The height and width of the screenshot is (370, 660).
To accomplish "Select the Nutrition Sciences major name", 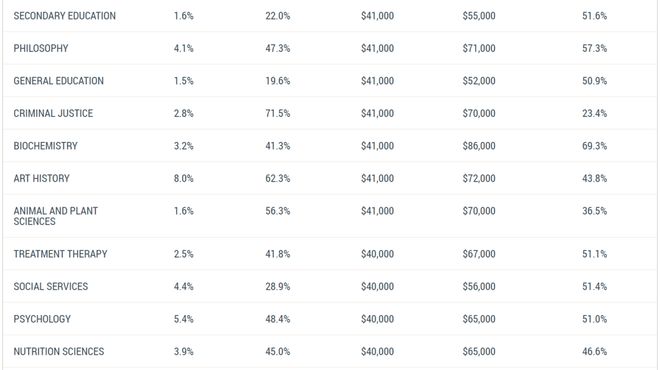I will click(x=59, y=351).
